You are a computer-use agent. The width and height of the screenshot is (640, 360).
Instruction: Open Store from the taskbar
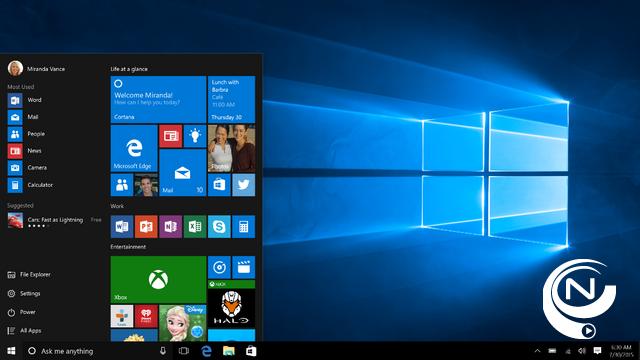click(251, 351)
